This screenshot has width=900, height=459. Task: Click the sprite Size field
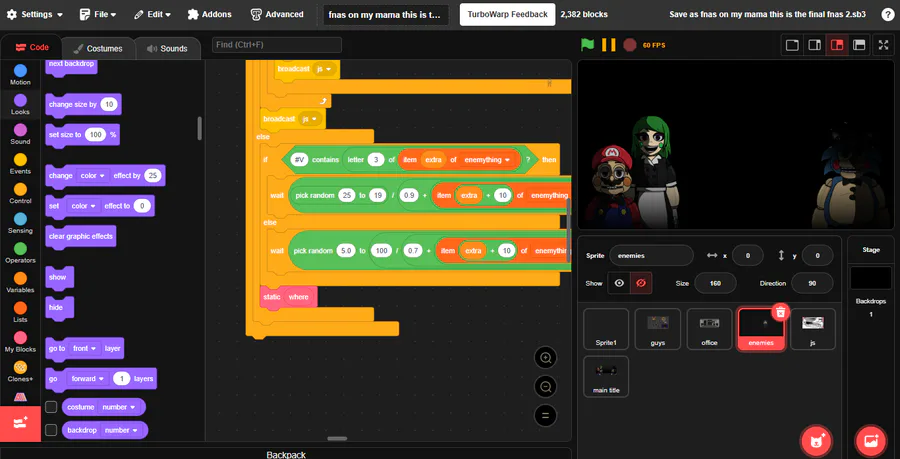pyautogui.click(x=715, y=283)
